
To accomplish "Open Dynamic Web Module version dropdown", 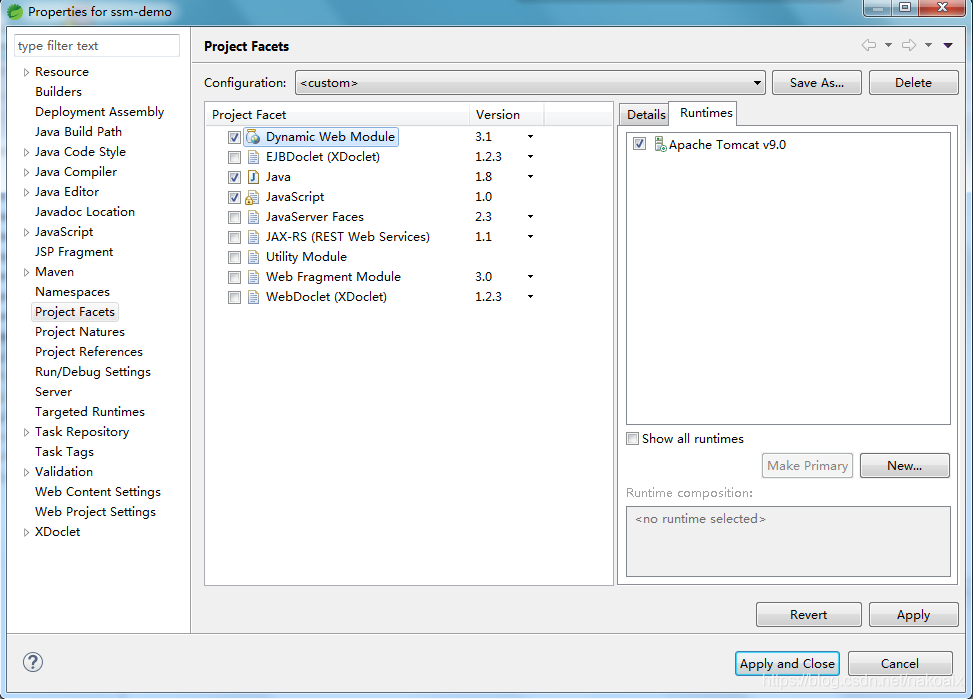I will pos(531,137).
